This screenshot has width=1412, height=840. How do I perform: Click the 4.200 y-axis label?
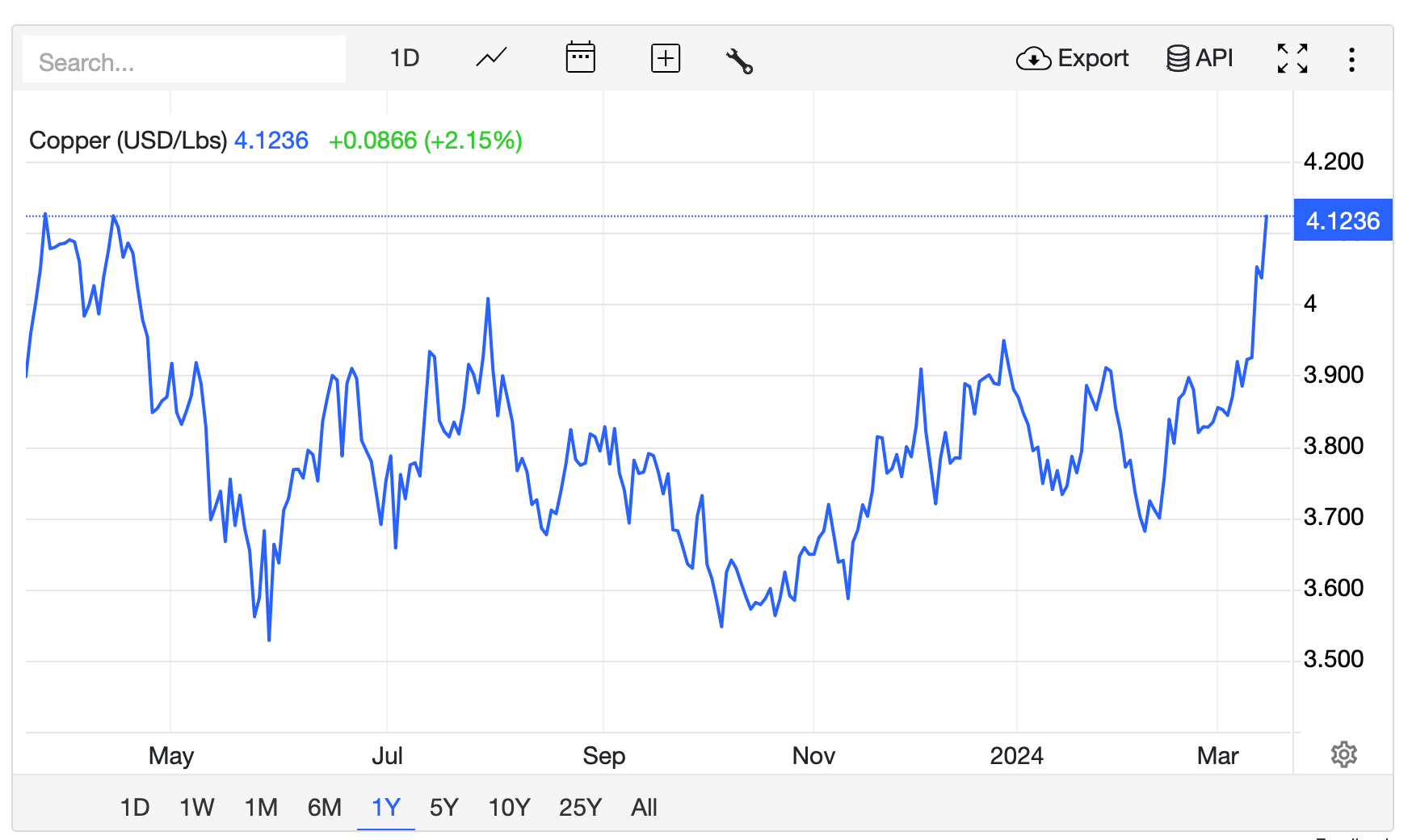(x=1334, y=162)
